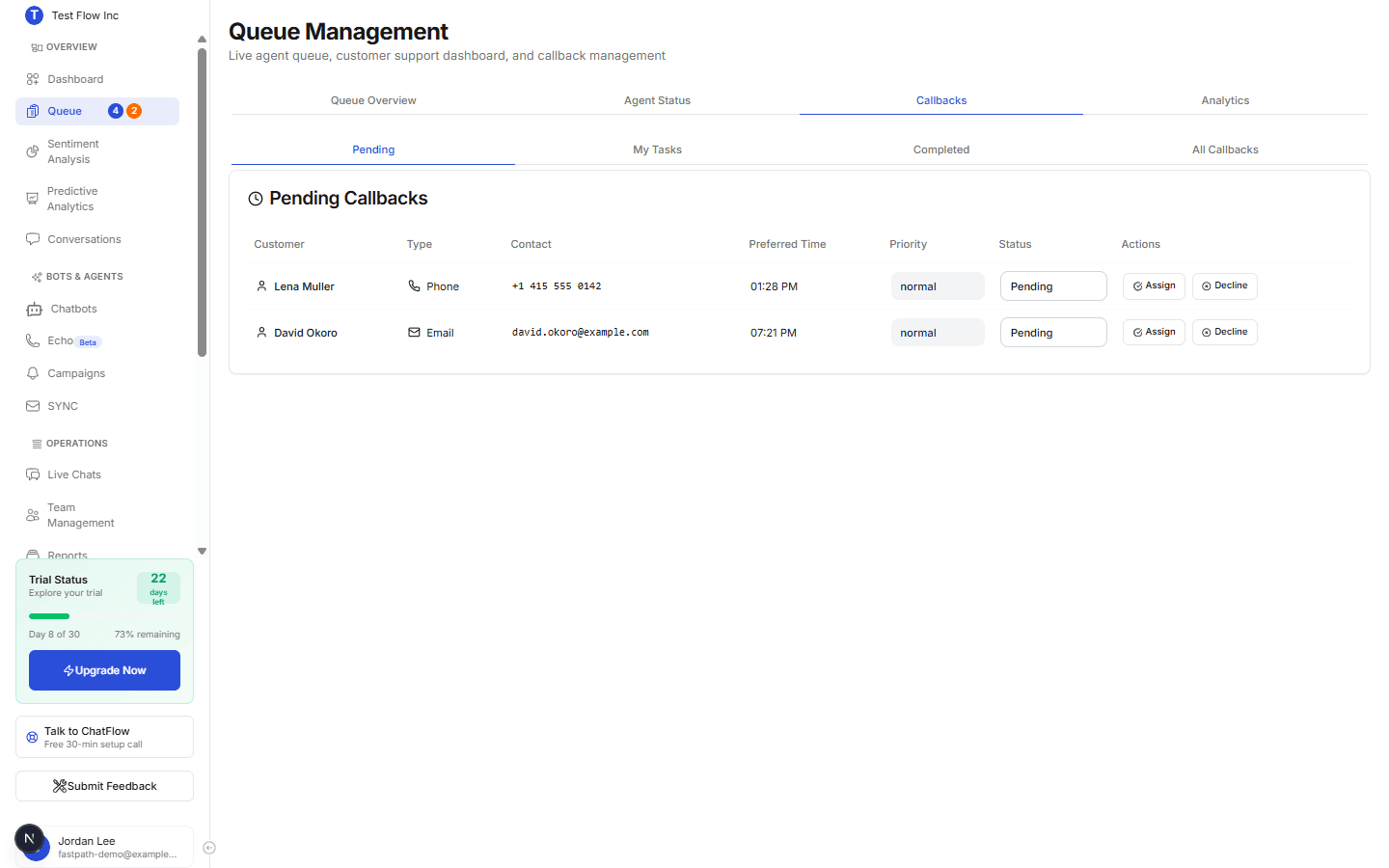Click the Priority column header
Screen dimensions: 1389x868
908,244
